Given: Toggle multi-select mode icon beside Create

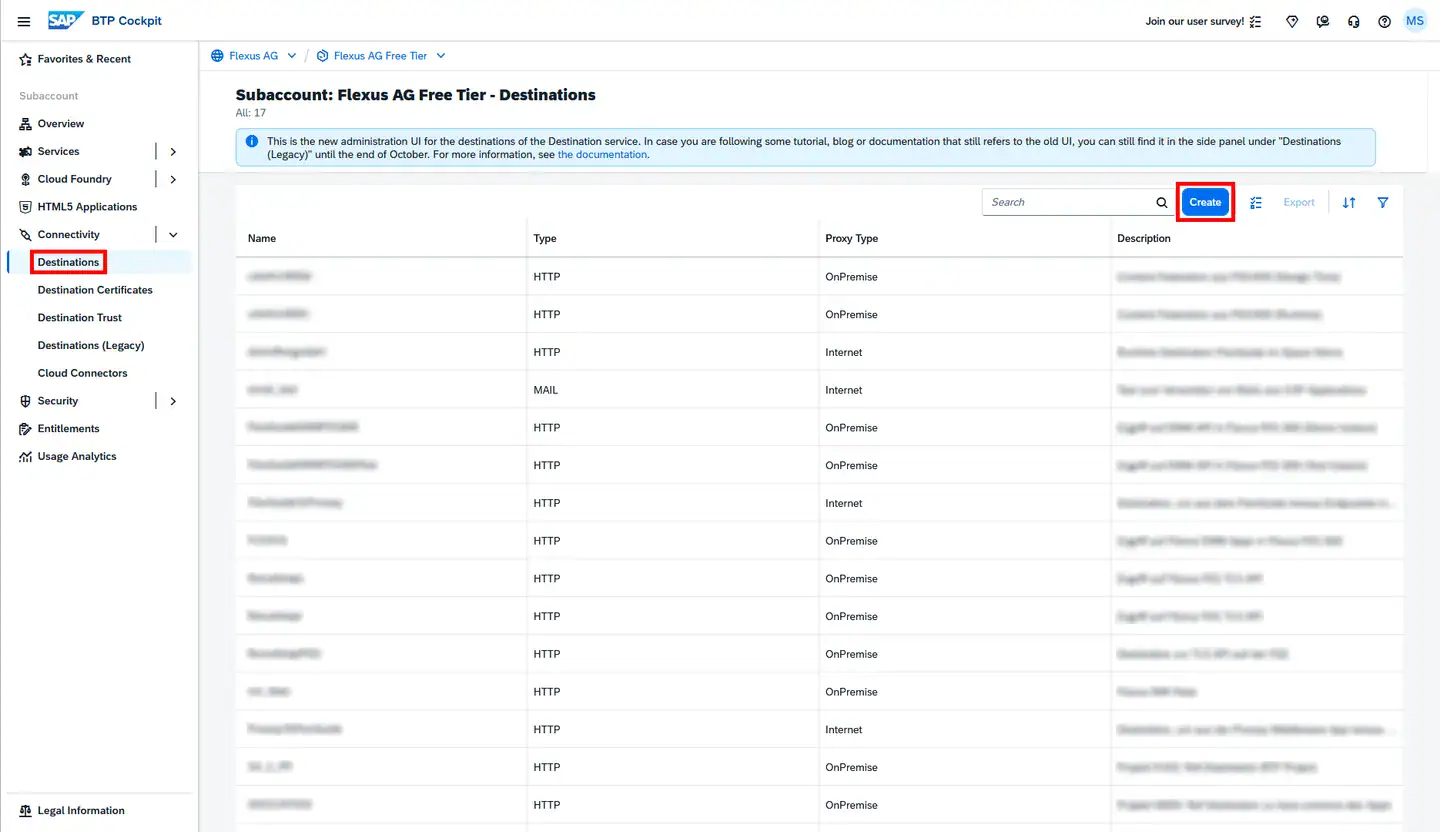Looking at the screenshot, I should click(x=1257, y=202).
